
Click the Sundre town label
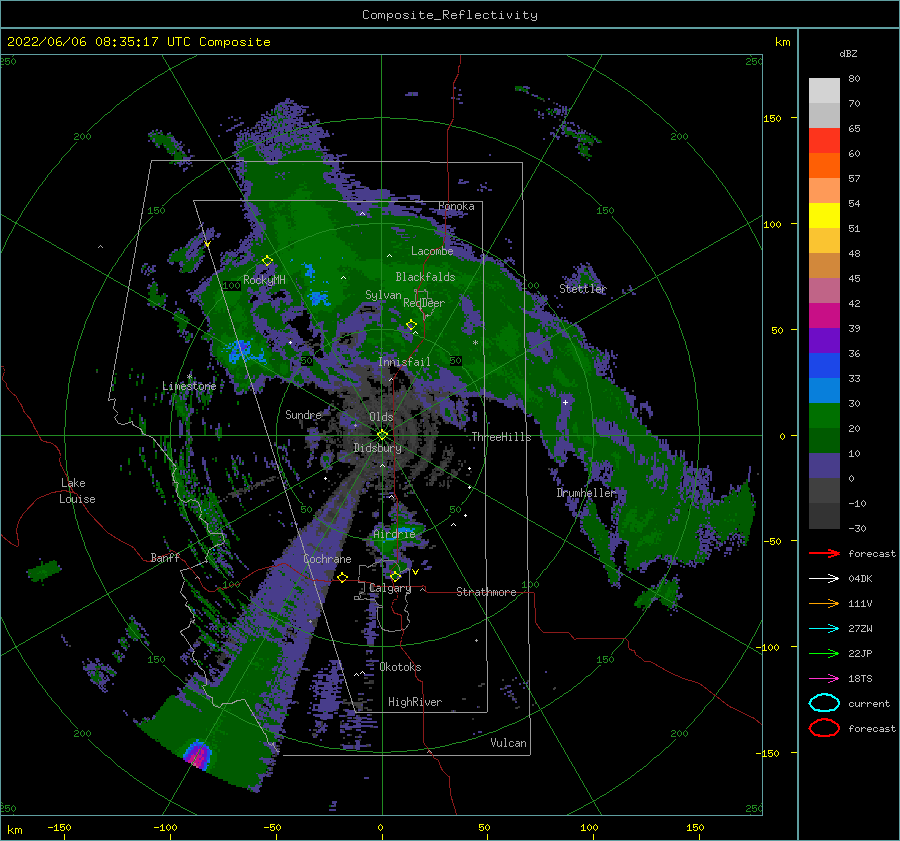303,414
